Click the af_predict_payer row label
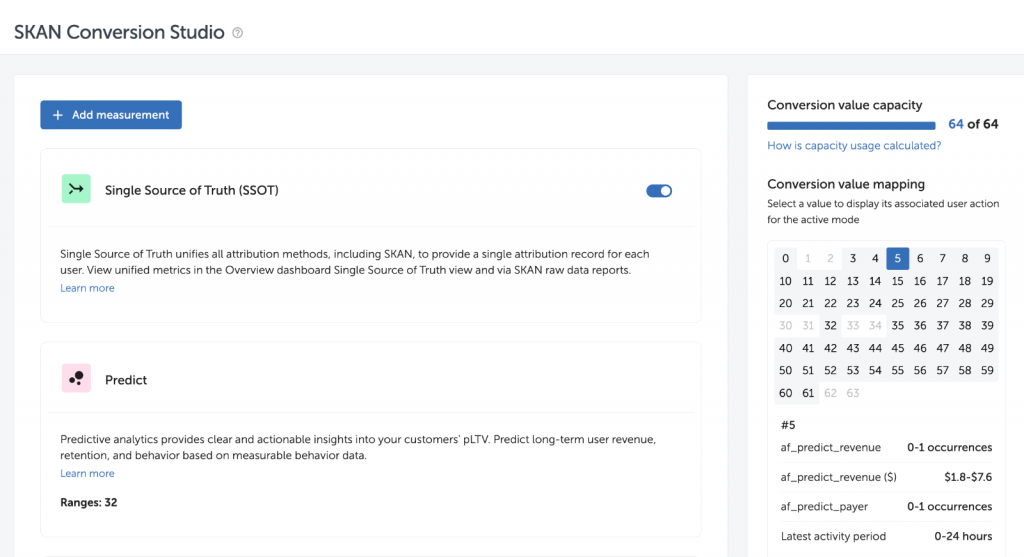1024x557 pixels. (x=824, y=507)
